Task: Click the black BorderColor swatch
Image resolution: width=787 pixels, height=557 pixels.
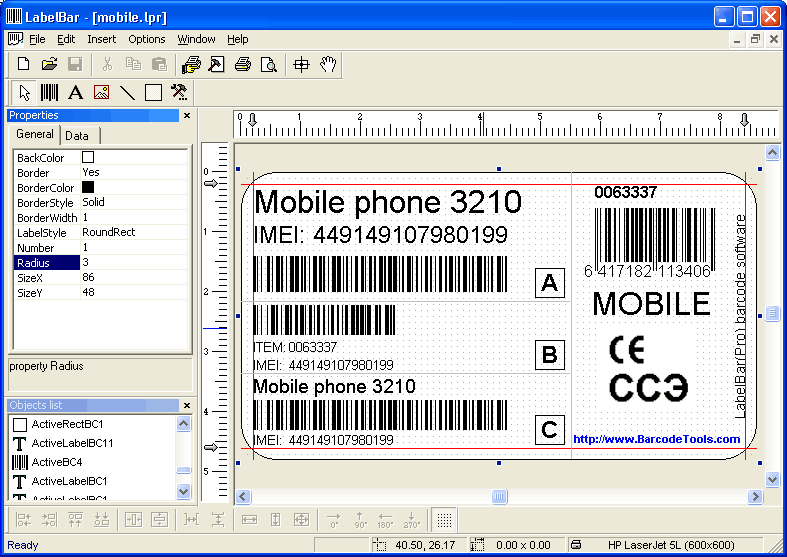Action: coord(88,187)
